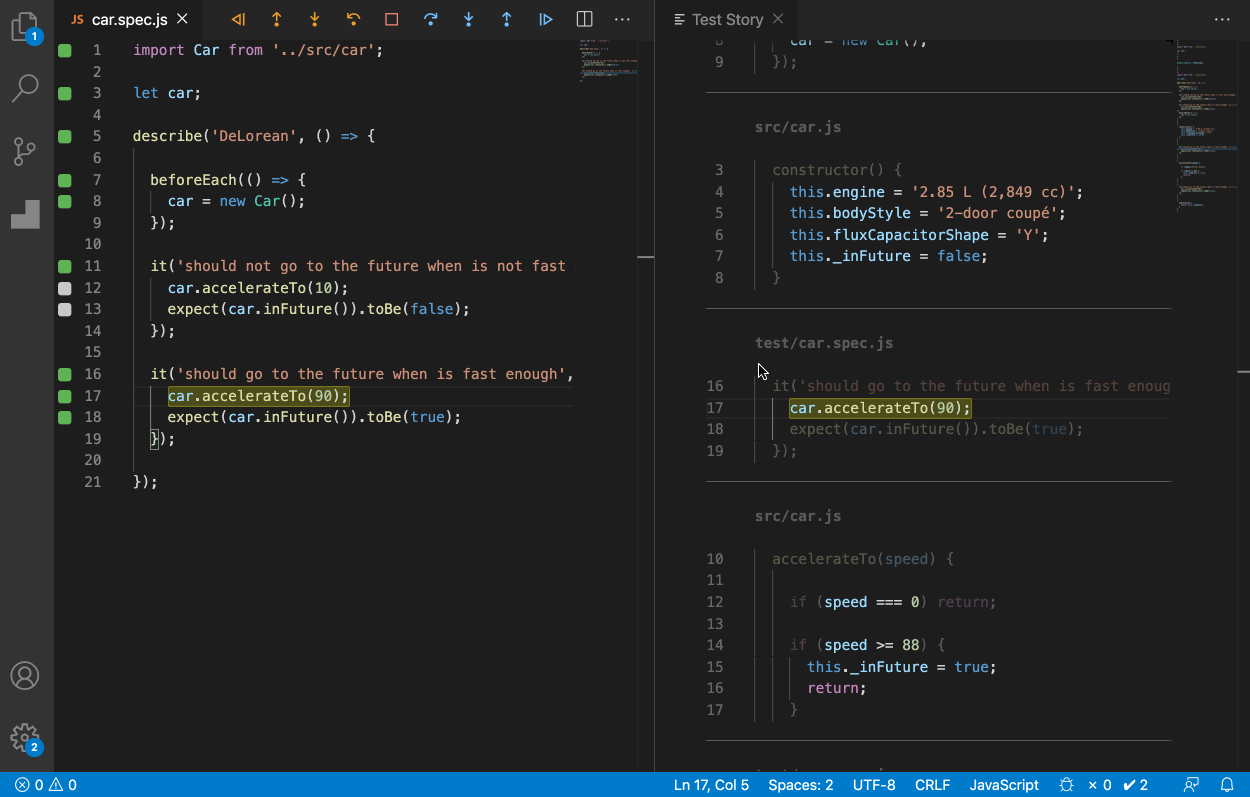
Task: Open the Source Control view
Action: point(25,151)
